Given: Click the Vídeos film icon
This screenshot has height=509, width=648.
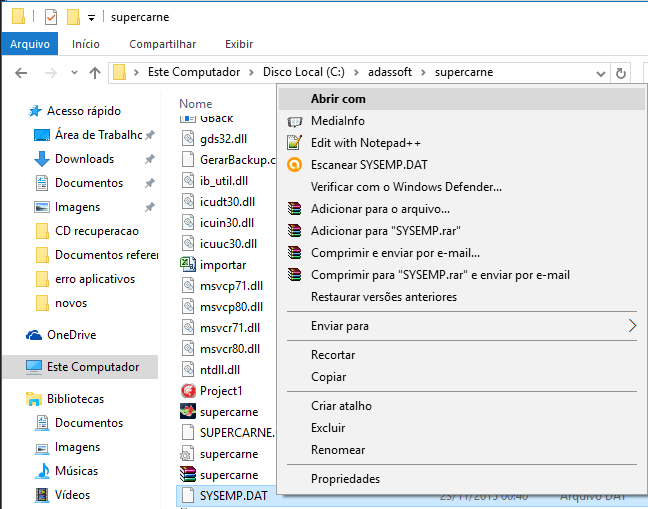Looking at the screenshot, I should (x=42, y=495).
